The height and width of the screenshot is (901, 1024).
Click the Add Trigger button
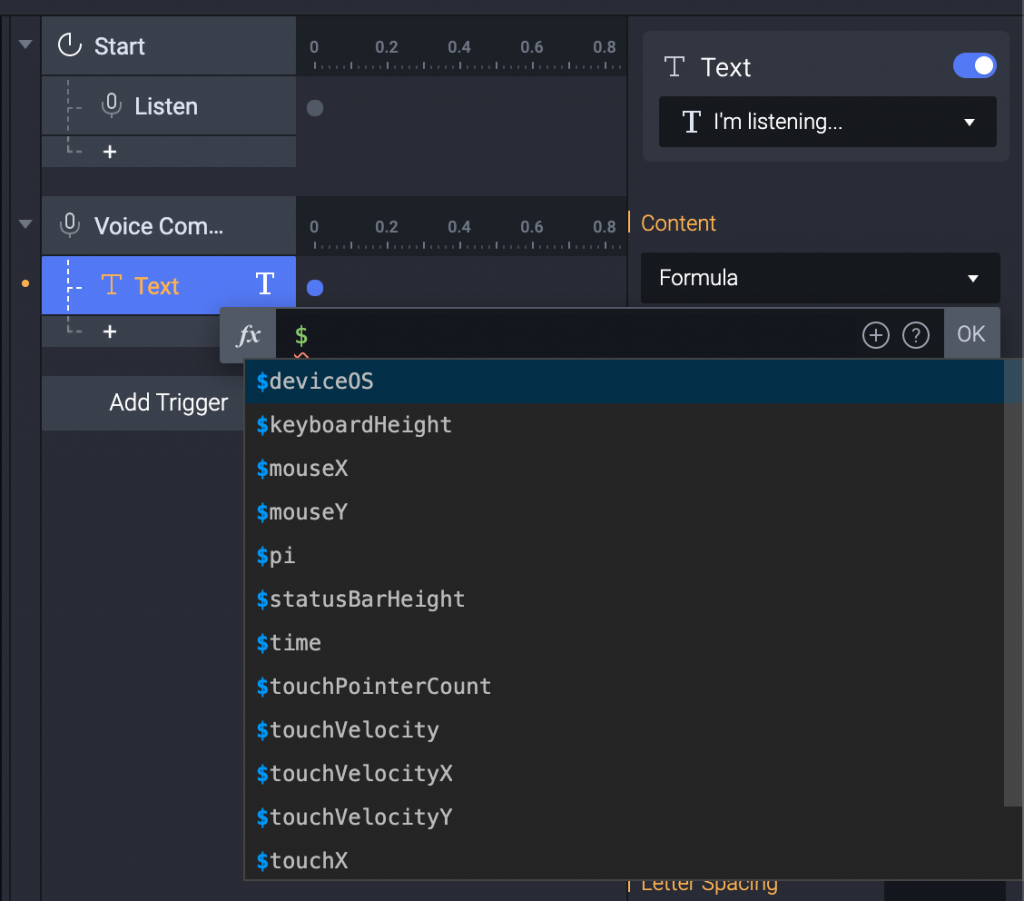click(x=168, y=403)
